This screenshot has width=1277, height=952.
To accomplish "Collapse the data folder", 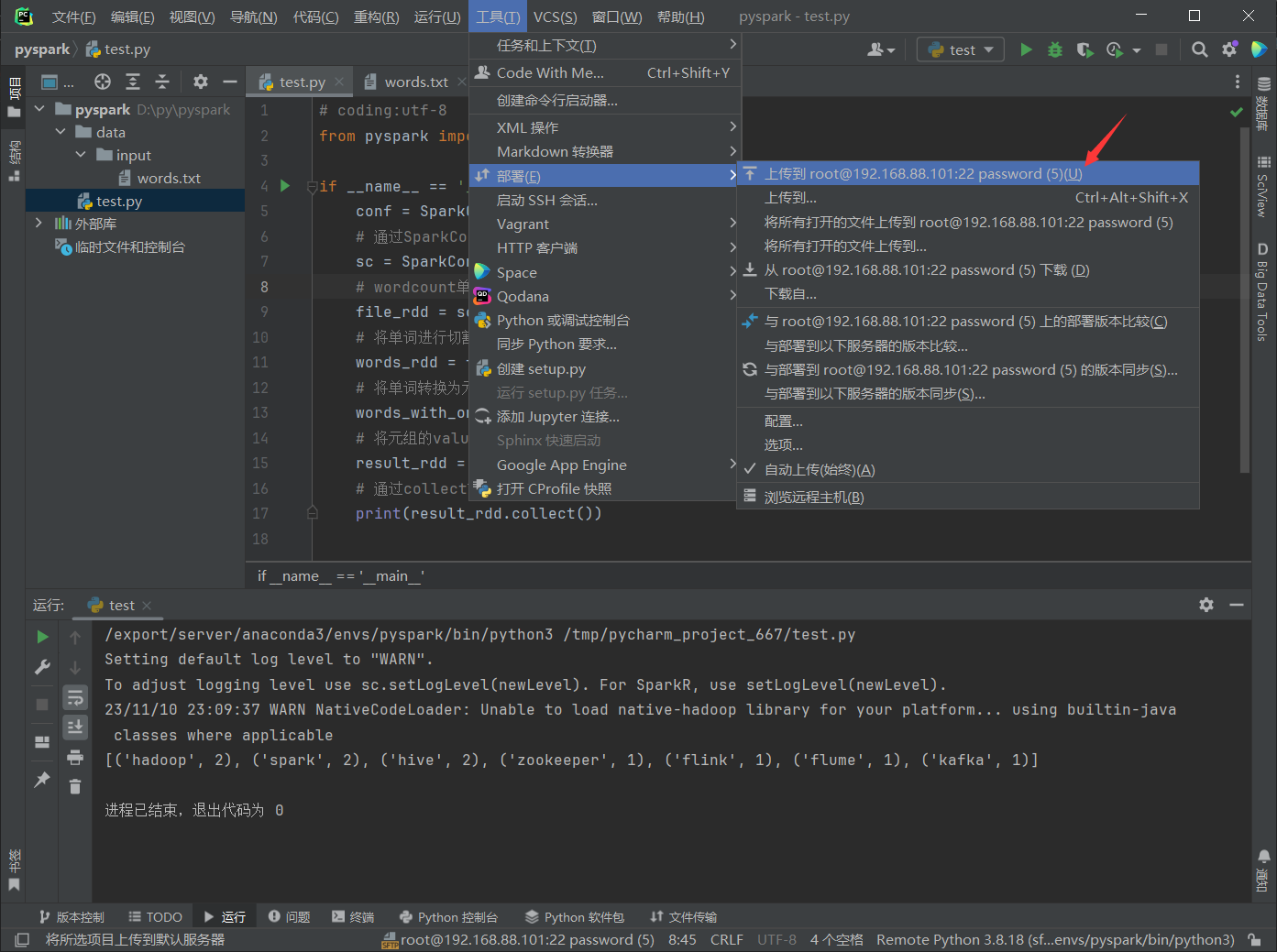I will click(61, 132).
